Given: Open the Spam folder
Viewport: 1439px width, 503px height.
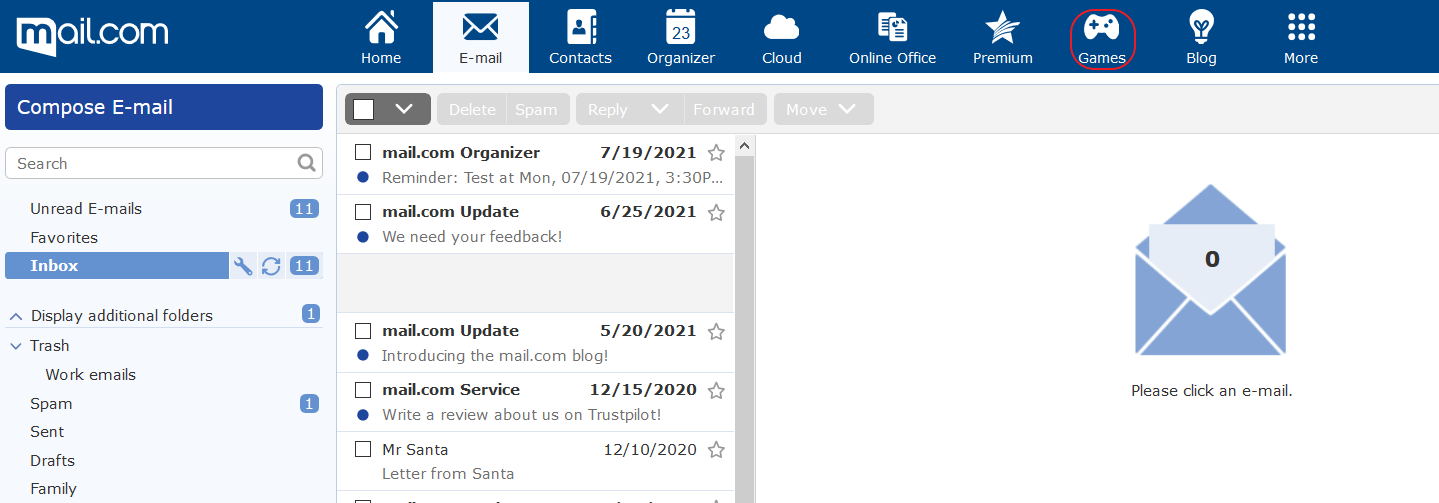Looking at the screenshot, I should pos(51,404).
